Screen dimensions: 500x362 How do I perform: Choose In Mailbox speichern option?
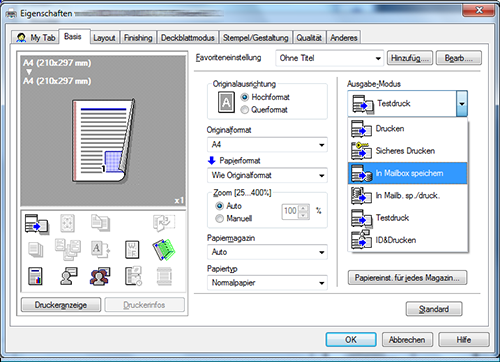click(408, 173)
